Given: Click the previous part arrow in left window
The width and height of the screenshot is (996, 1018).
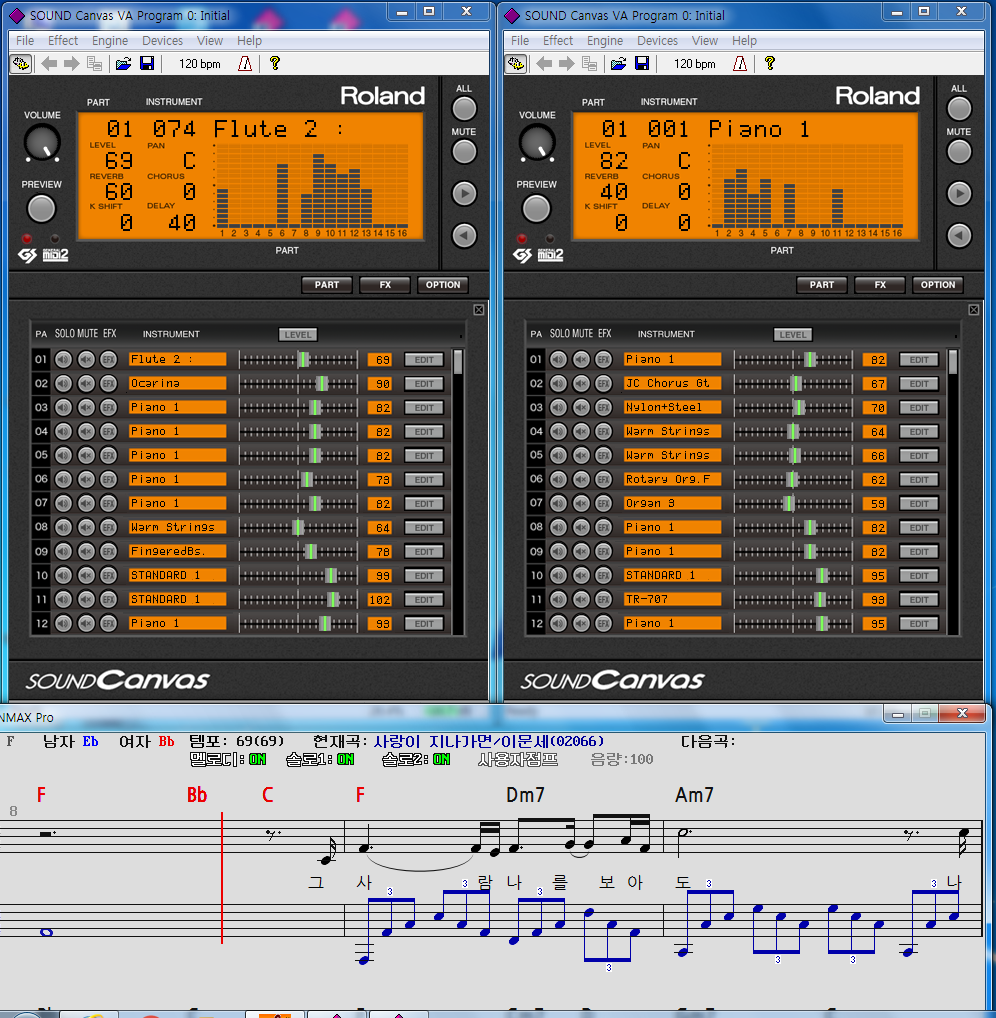Looking at the screenshot, I should point(464,236).
